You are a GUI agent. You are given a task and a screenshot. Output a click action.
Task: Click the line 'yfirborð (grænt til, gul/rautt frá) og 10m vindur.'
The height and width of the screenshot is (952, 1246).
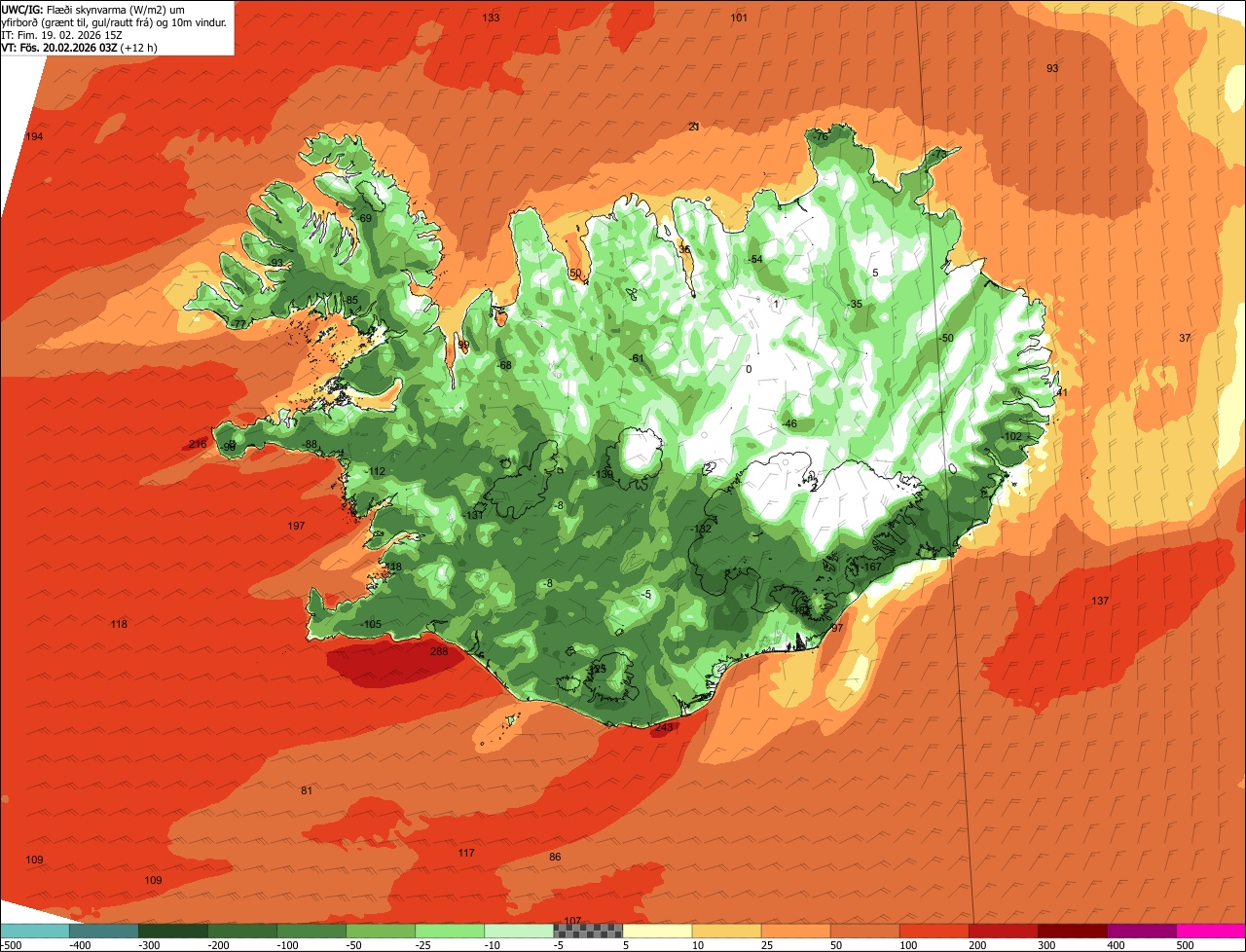pos(115,21)
